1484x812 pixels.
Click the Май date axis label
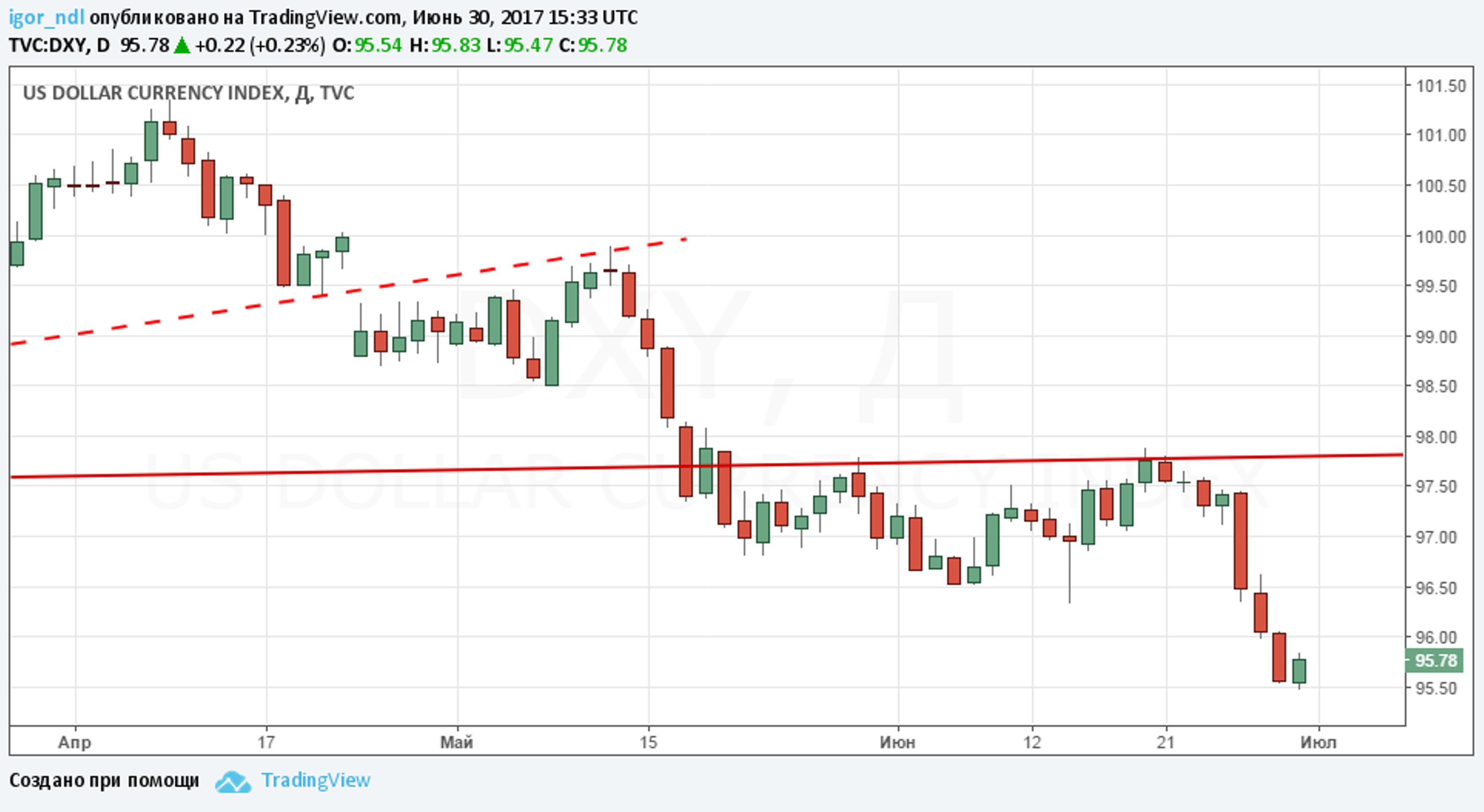click(456, 742)
